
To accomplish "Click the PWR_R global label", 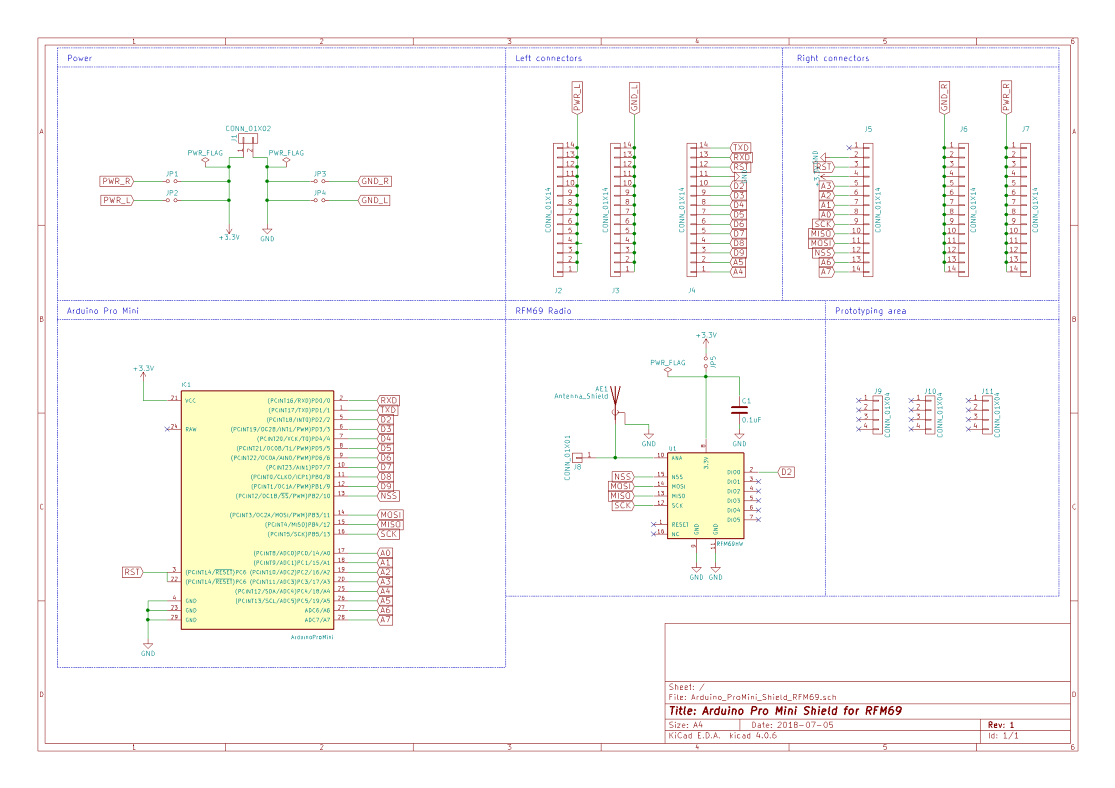I will tap(116, 182).
